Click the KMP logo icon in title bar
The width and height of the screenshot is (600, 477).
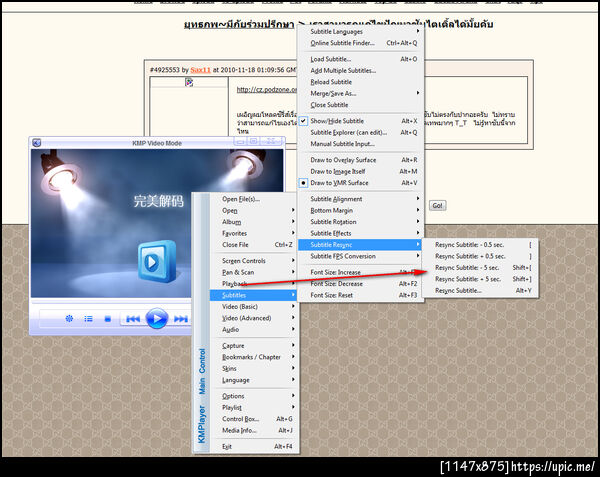click(36, 143)
